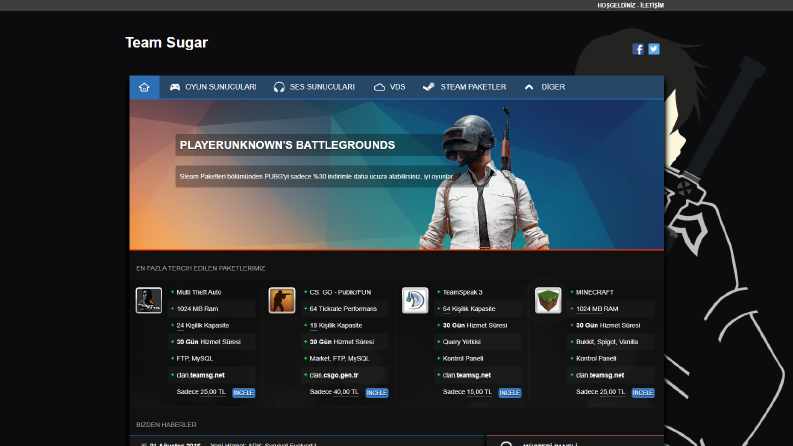Screen dimensions: 793x446
Task: Click 'CS: GO - Public/FUN' package name
Action: tap(340, 292)
